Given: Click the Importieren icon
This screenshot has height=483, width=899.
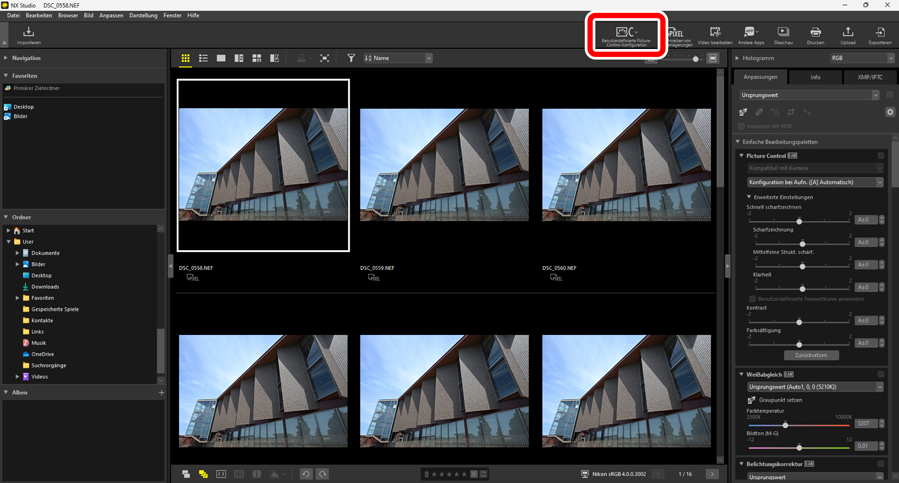Looking at the screenshot, I should pos(29,35).
